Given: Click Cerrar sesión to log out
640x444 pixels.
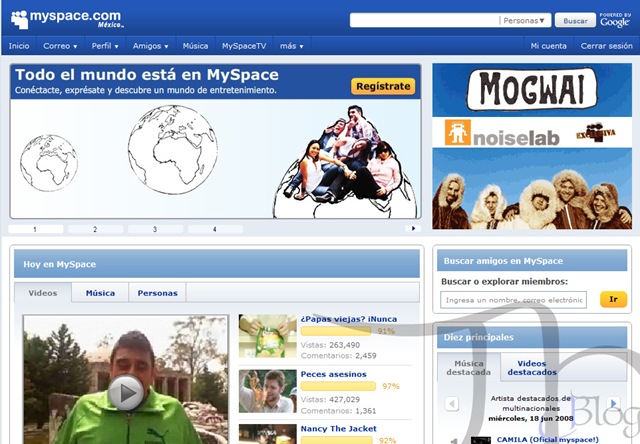Looking at the screenshot, I should click(x=607, y=46).
